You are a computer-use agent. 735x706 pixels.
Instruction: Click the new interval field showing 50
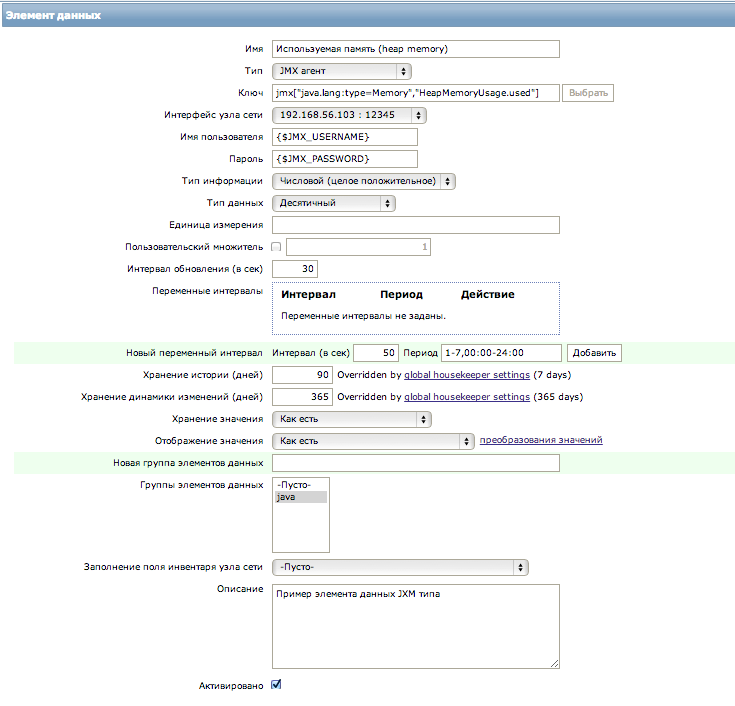pos(376,353)
